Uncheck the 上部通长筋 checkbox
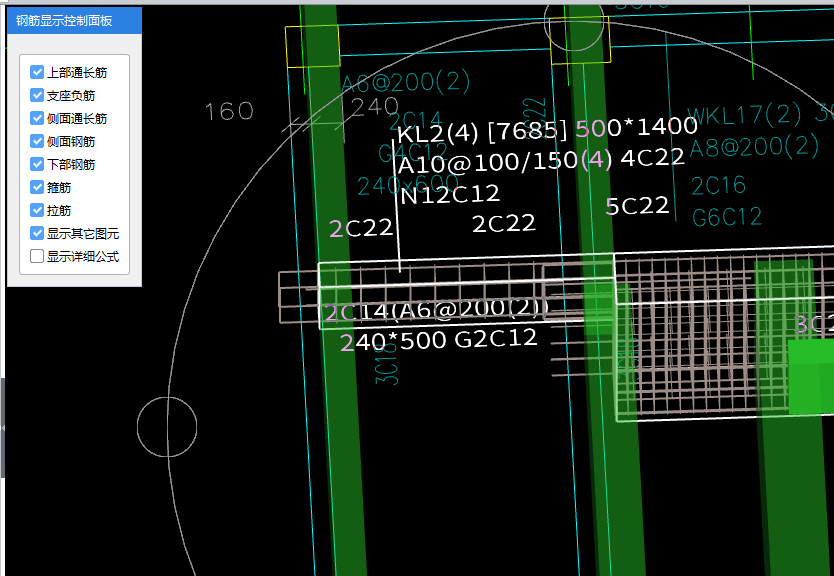 click(x=37, y=72)
